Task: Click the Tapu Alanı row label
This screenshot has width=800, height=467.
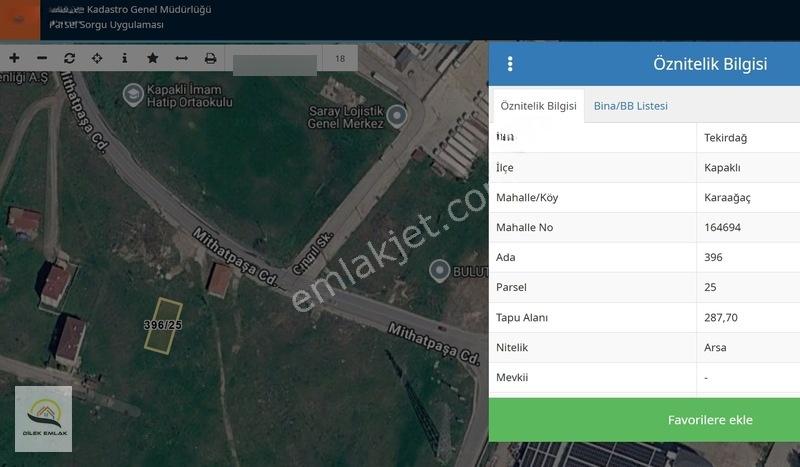Action: pyautogui.click(x=522, y=317)
